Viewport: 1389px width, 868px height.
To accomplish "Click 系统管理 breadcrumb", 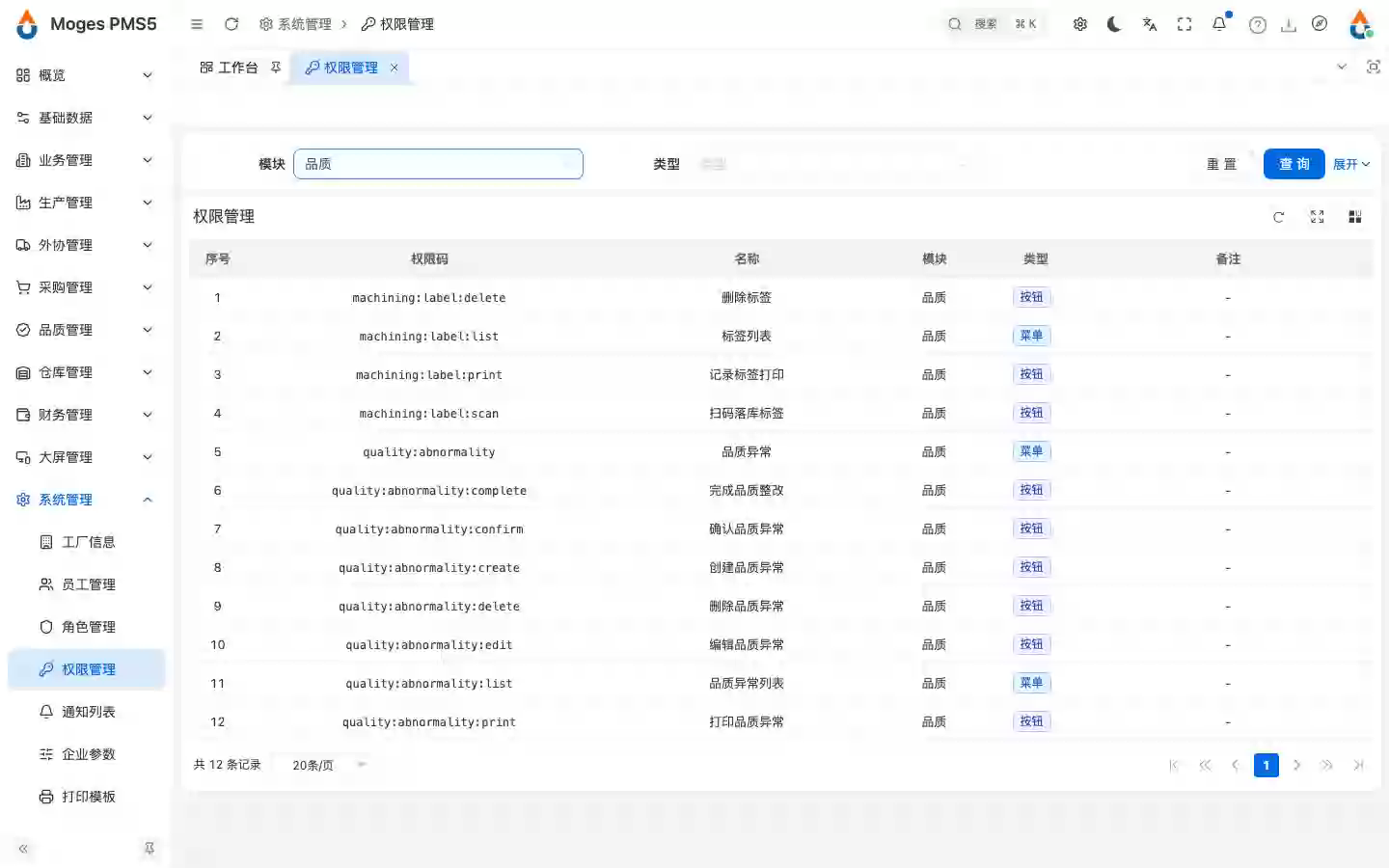I will 295,24.
